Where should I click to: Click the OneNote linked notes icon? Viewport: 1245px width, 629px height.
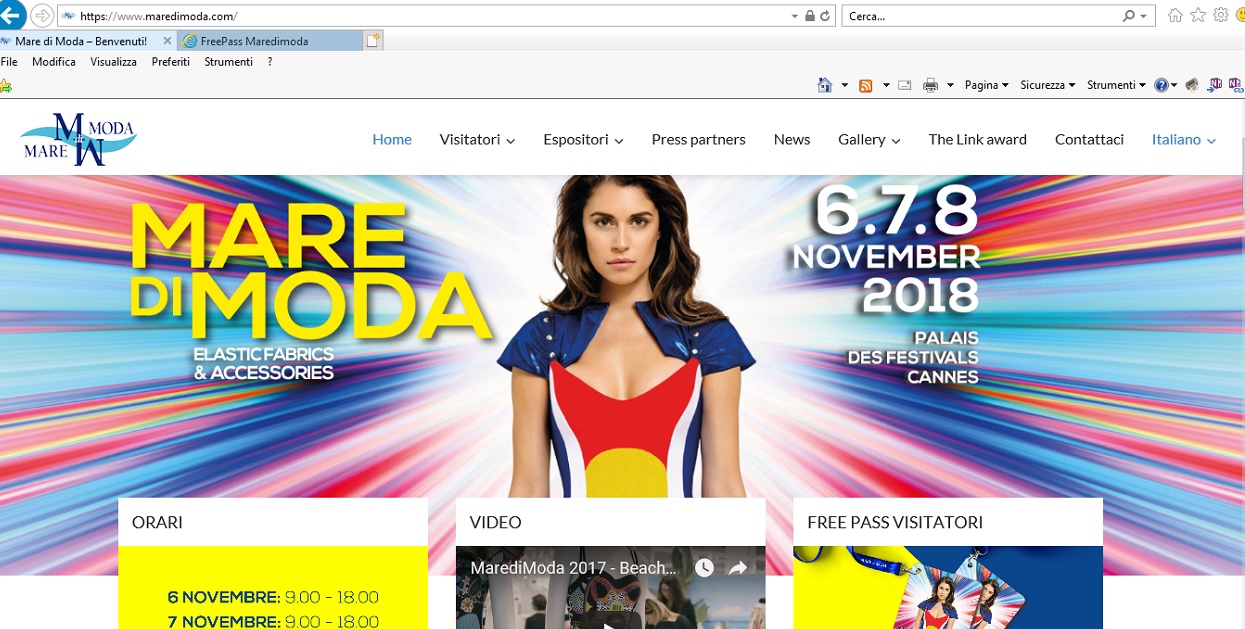[x=1236, y=85]
